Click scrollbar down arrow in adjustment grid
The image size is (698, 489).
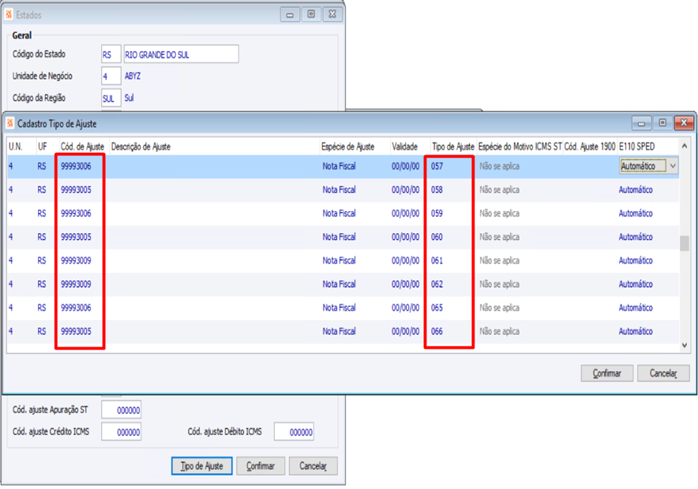click(x=684, y=345)
